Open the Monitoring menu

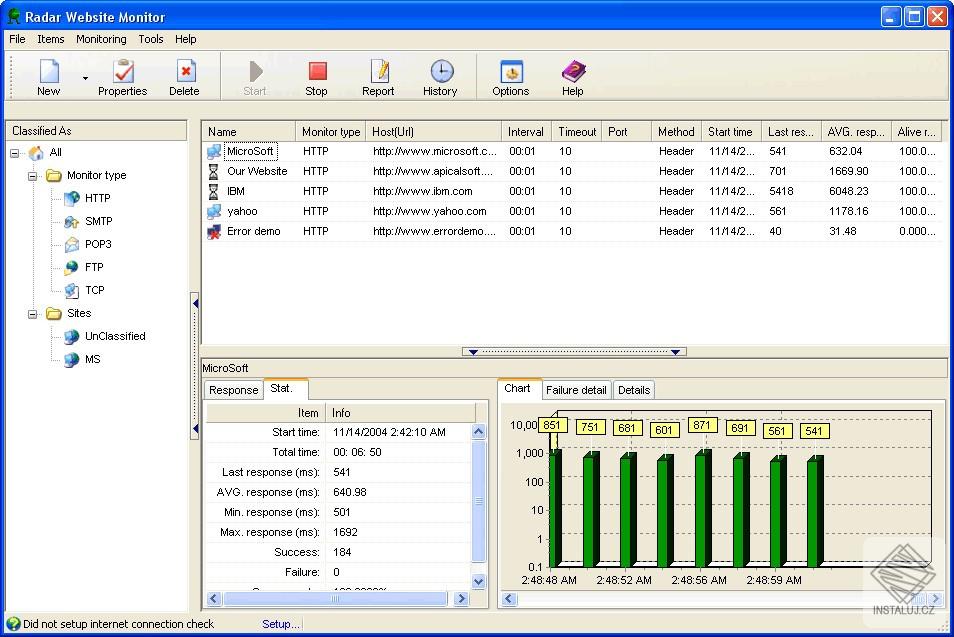[101, 39]
